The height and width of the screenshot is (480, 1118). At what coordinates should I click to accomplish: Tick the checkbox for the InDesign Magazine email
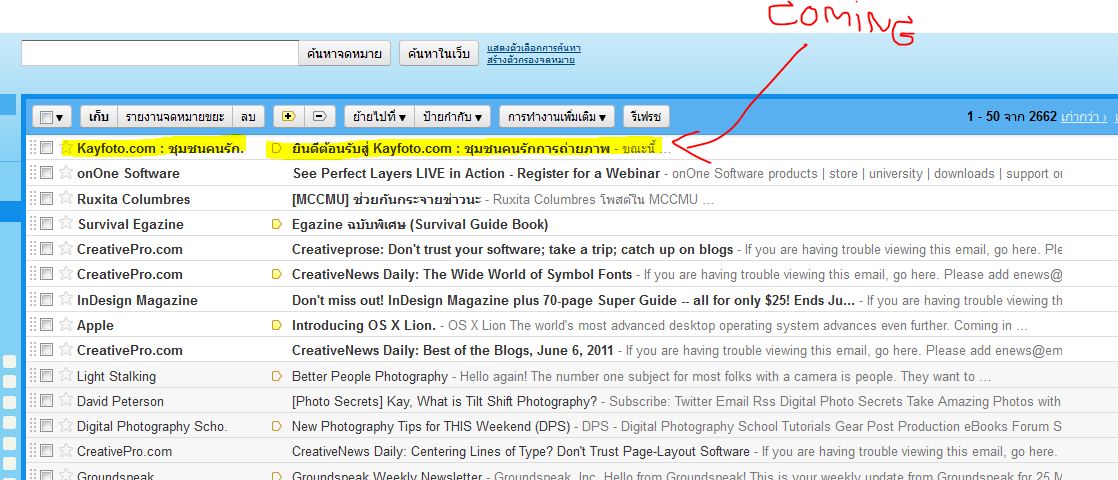(x=47, y=300)
